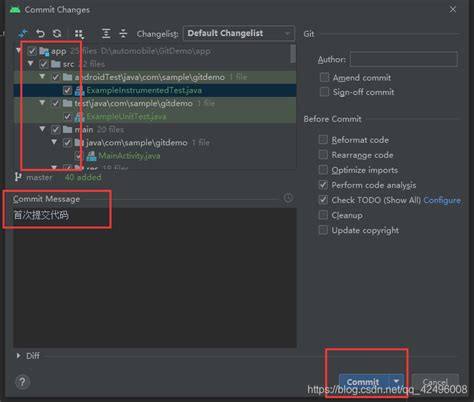Uncheck the src folder checkbox
The image size is (474, 402).
[x=44, y=64]
